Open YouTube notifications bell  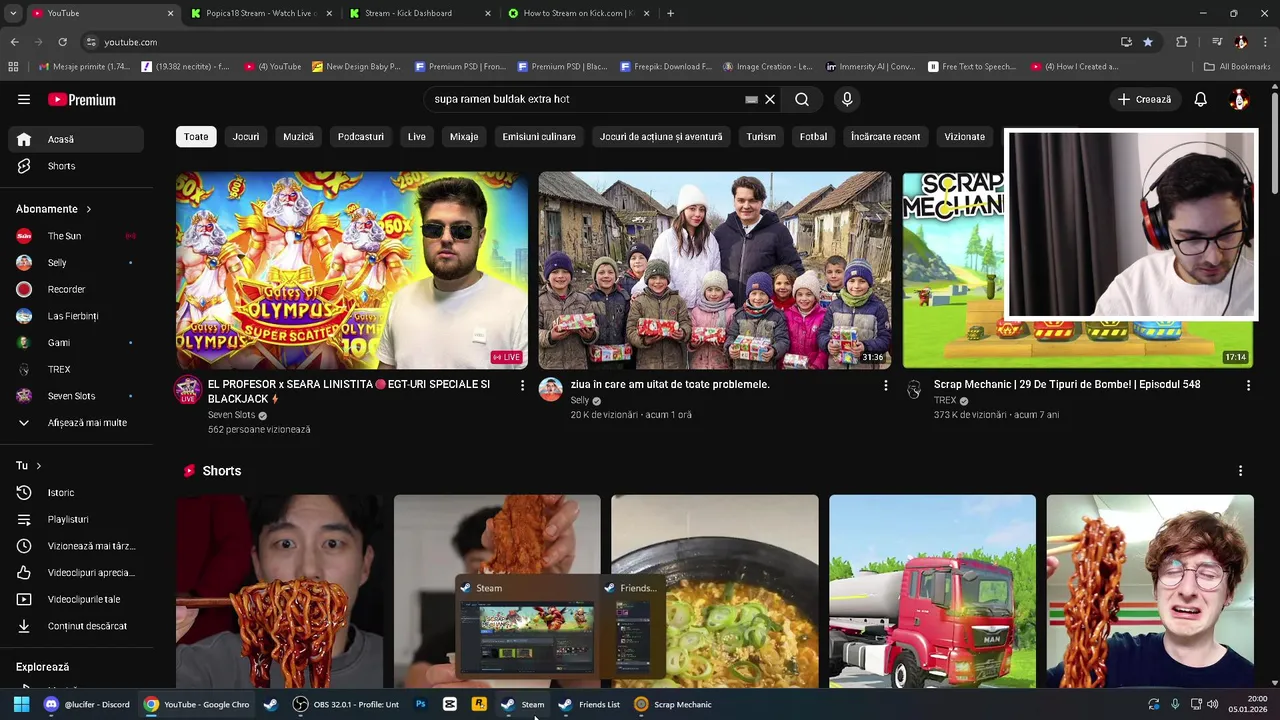tap(1200, 99)
